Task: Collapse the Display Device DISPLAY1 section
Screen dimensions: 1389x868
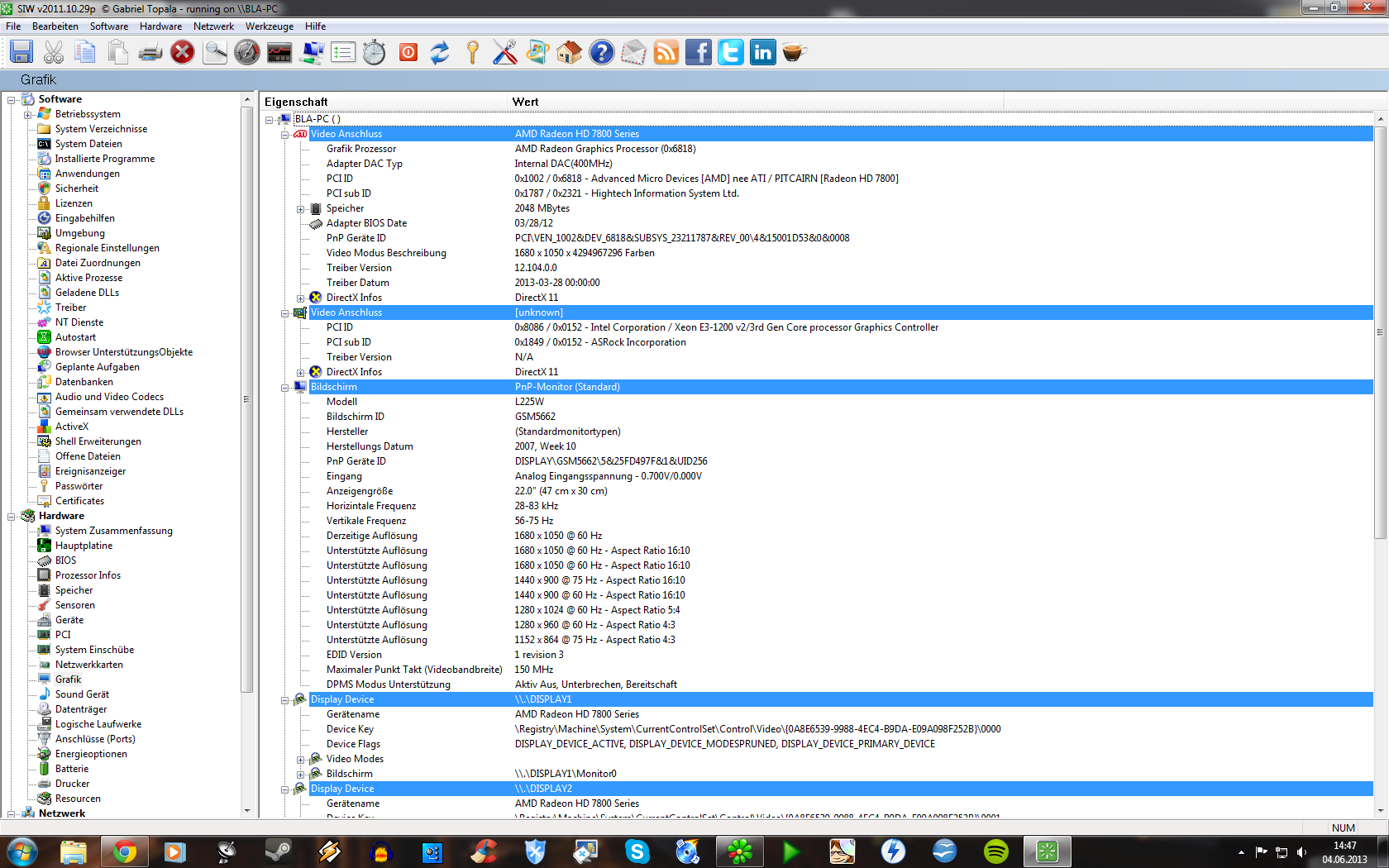Action: pos(284,700)
